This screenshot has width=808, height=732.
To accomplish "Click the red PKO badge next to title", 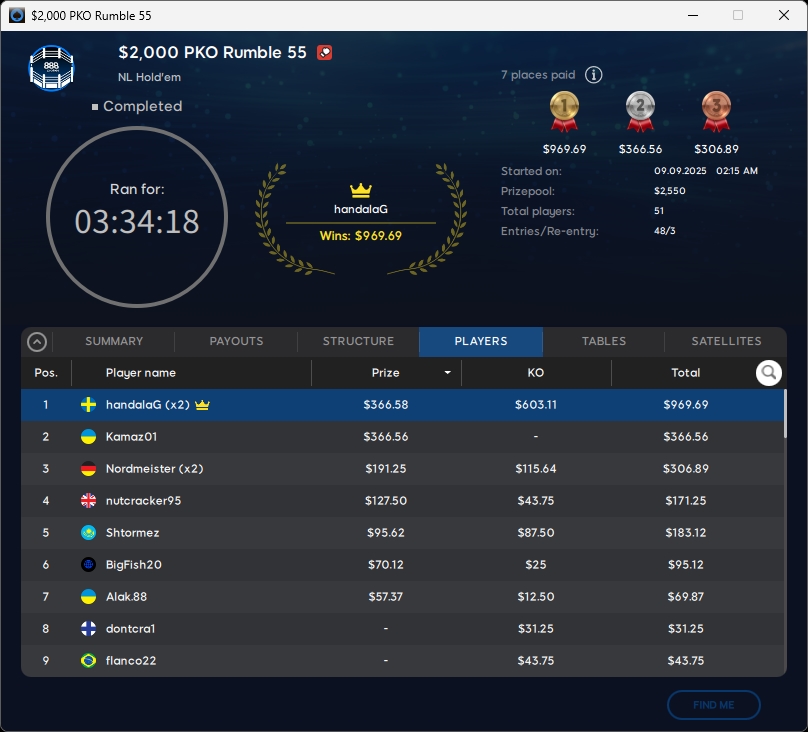I will point(324,53).
